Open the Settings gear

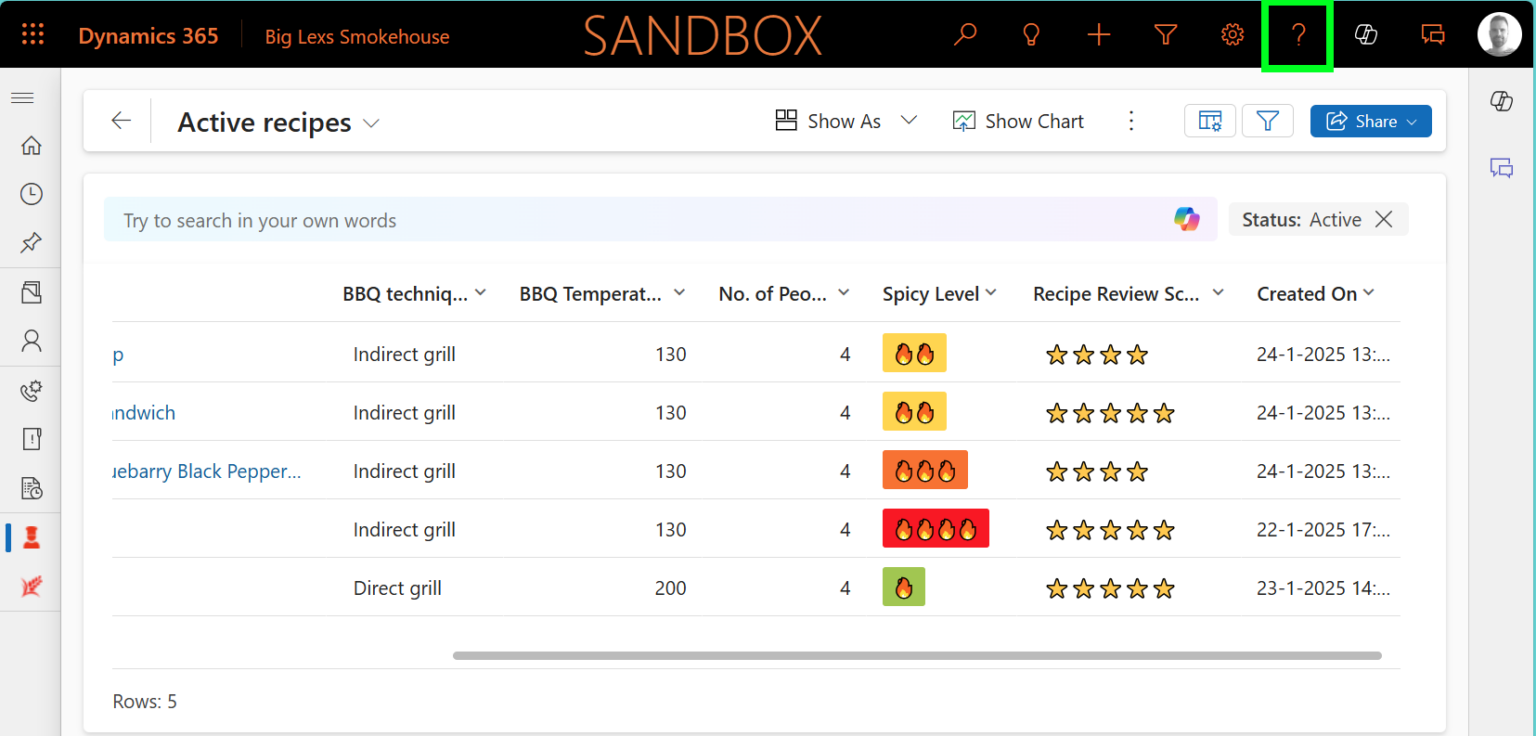[x=1232, y=35]
